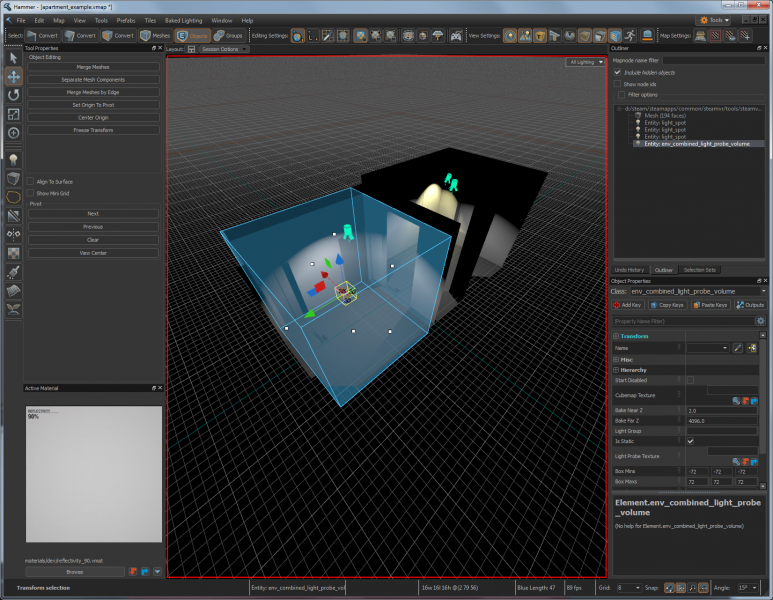
Task: Click the first Map Settings icon
Action: [700, 35]
